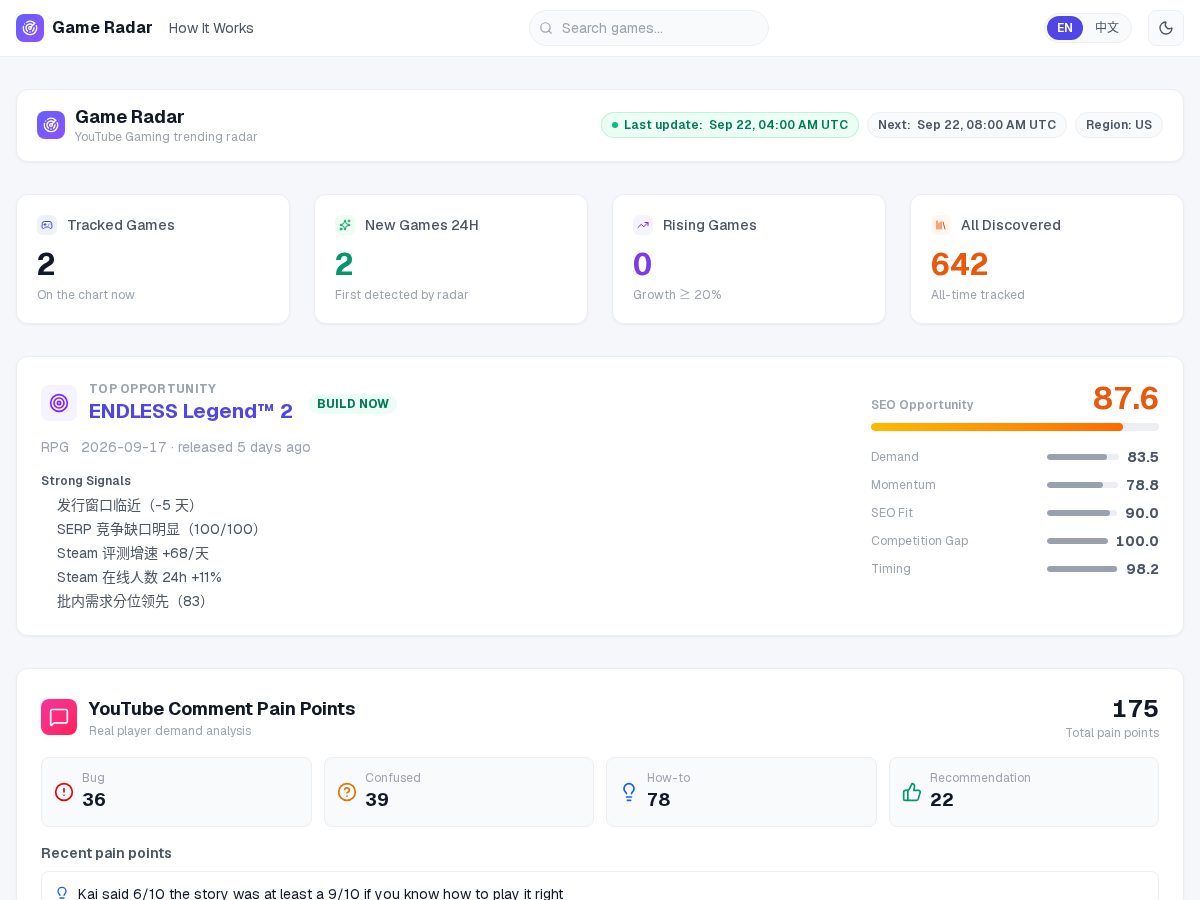Click lightbulb icon beside Kai comment

(62, 893)
